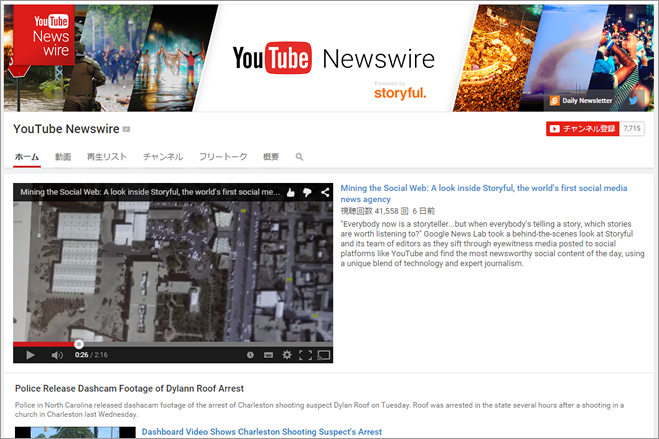Open the share icon on video player
This screenshot has height=439, width=659.
(x=325, y=192)
